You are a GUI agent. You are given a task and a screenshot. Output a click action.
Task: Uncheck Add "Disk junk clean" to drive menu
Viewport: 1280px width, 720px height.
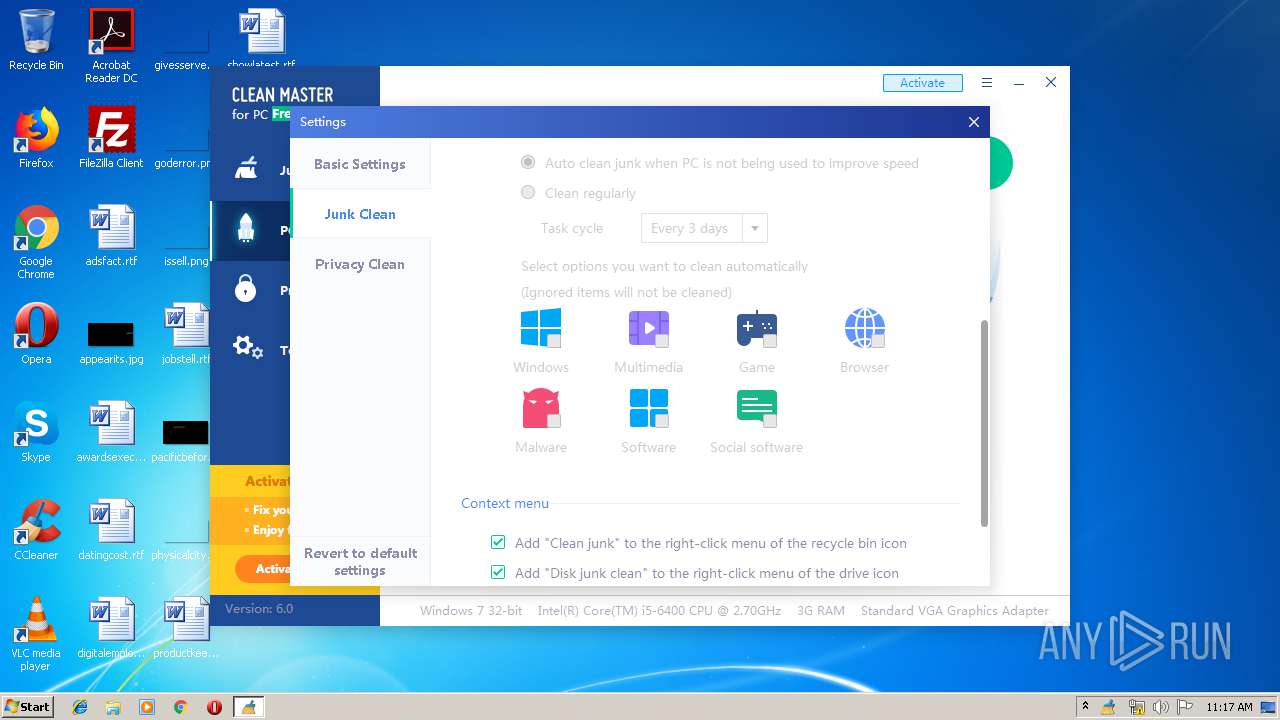click(x=498, y=573)
